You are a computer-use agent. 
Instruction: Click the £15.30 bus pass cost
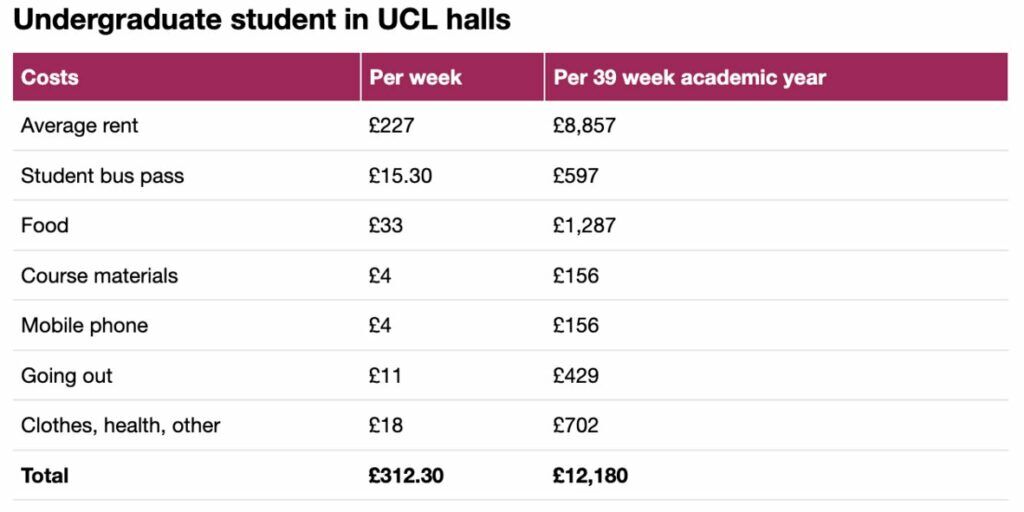pyautogui.click(x=401, y=176)
